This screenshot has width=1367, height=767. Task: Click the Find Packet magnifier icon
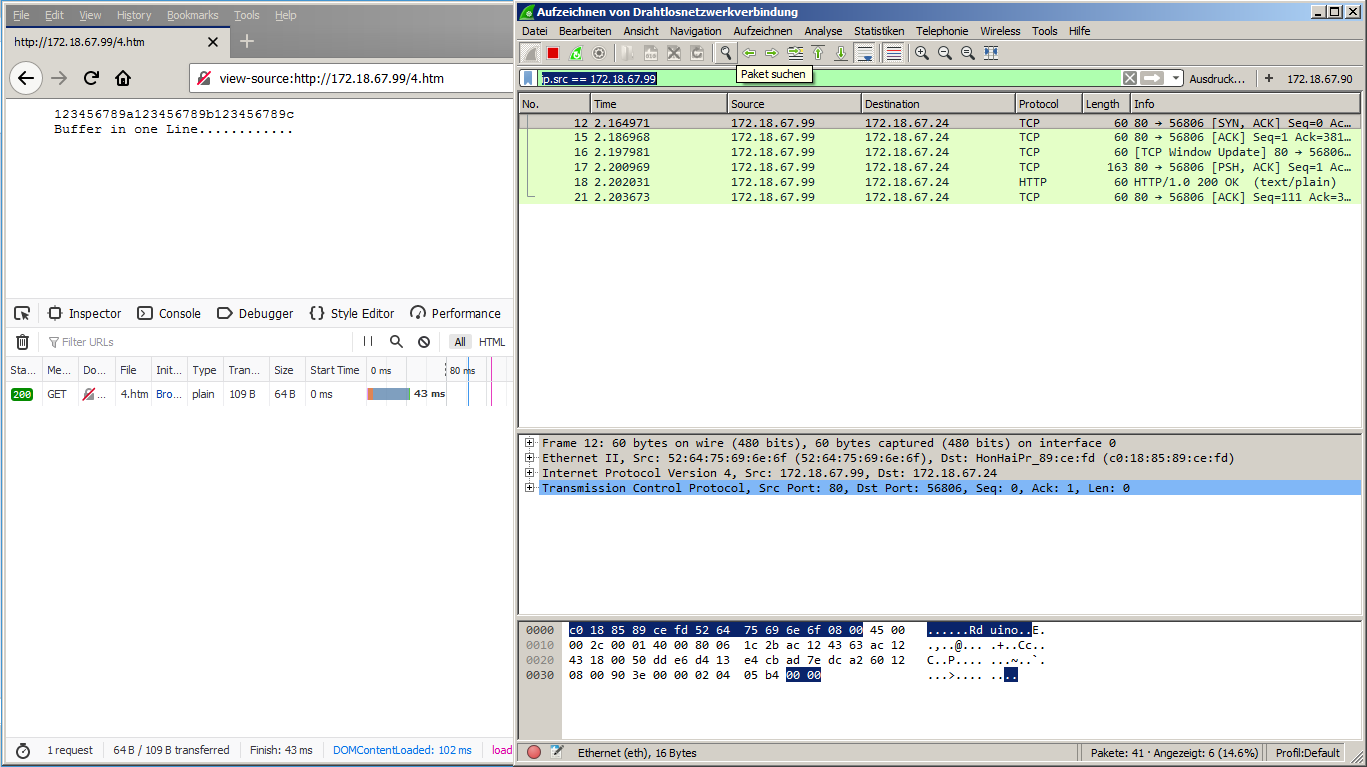click(x=725, y=53)
